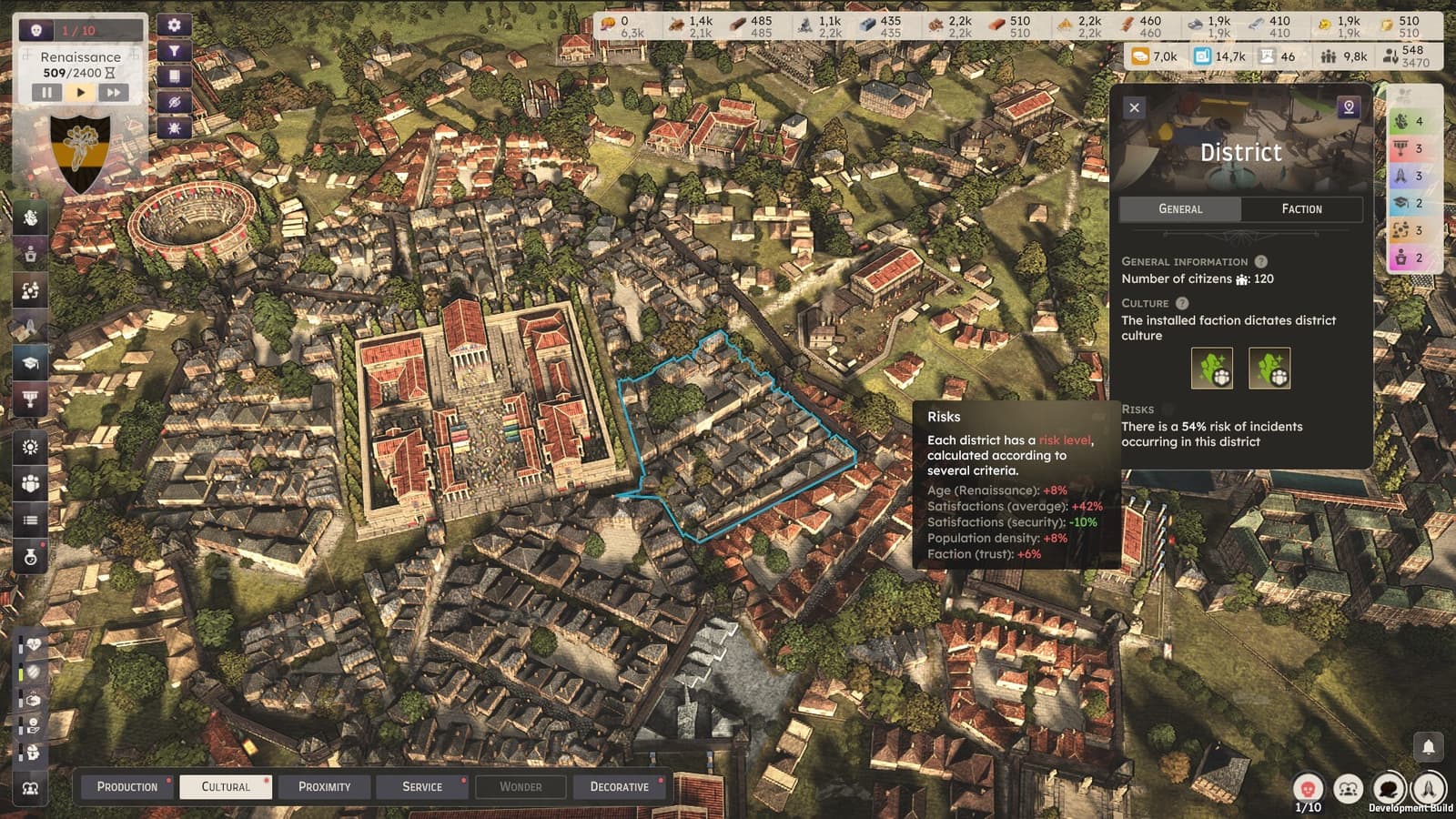The width and height of the screenshot is (1456, 819).
Task: Open the flask research icon
Action: coord(30,556)
